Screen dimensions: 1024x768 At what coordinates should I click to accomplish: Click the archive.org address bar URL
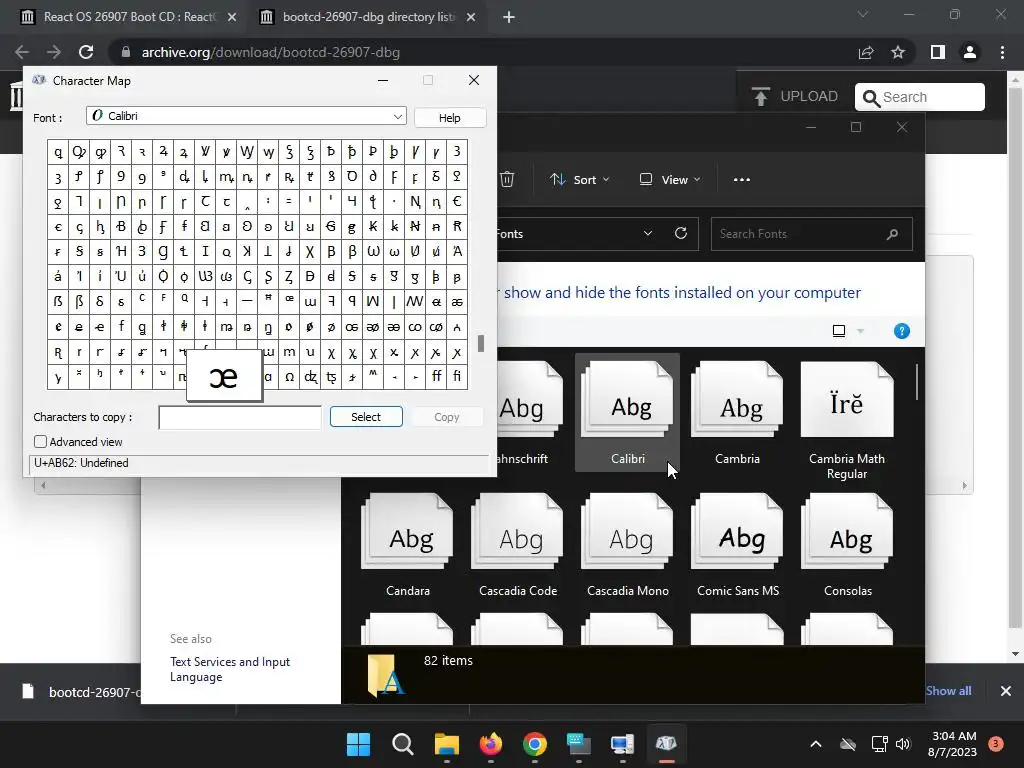point(270,52)
